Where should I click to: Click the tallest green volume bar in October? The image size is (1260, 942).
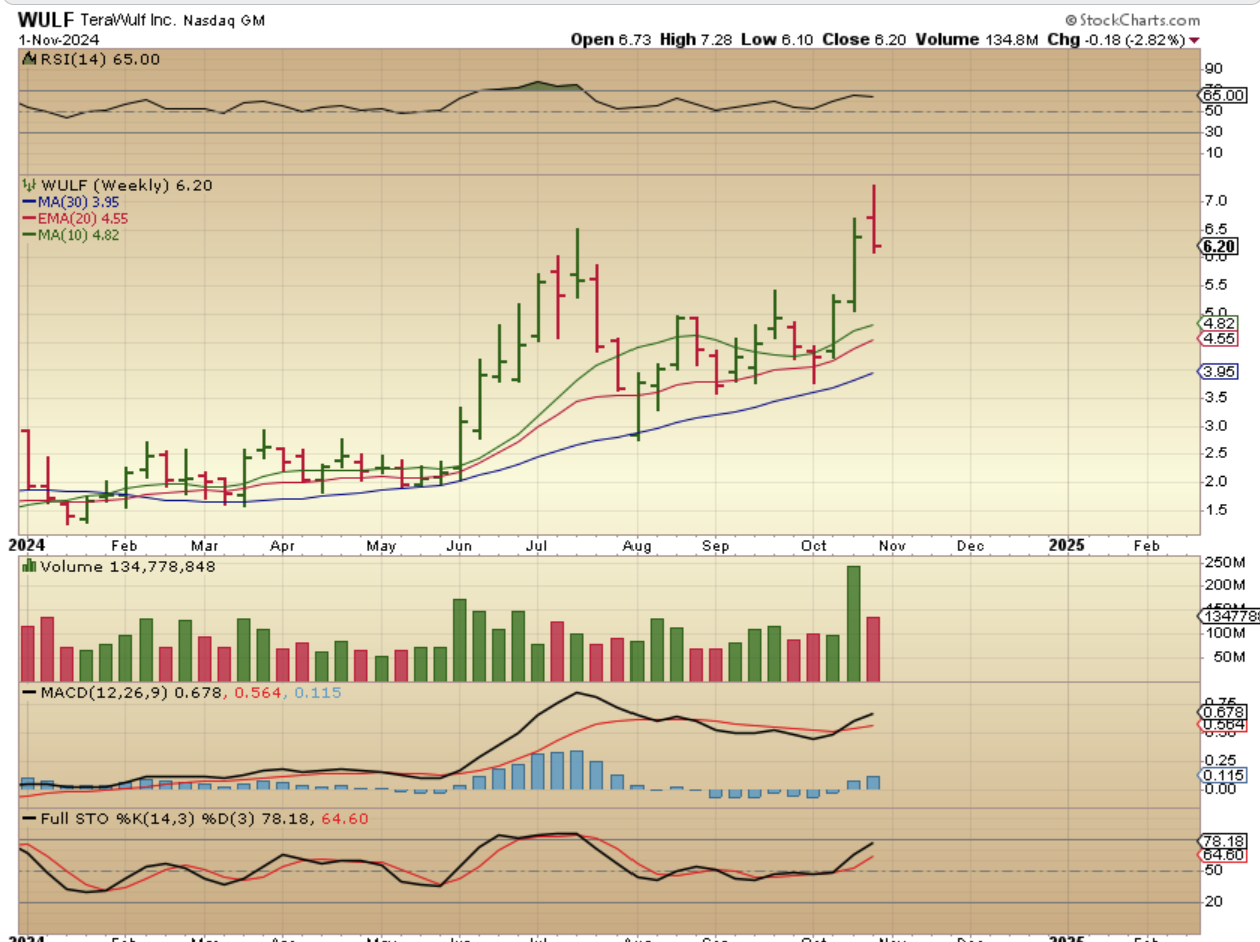coord(854,623)
